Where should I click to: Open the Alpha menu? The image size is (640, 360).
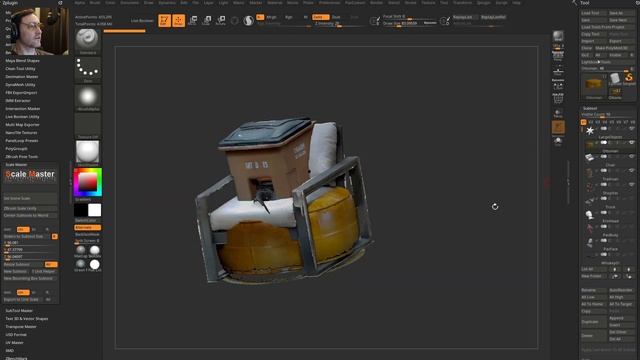(80, 3)
